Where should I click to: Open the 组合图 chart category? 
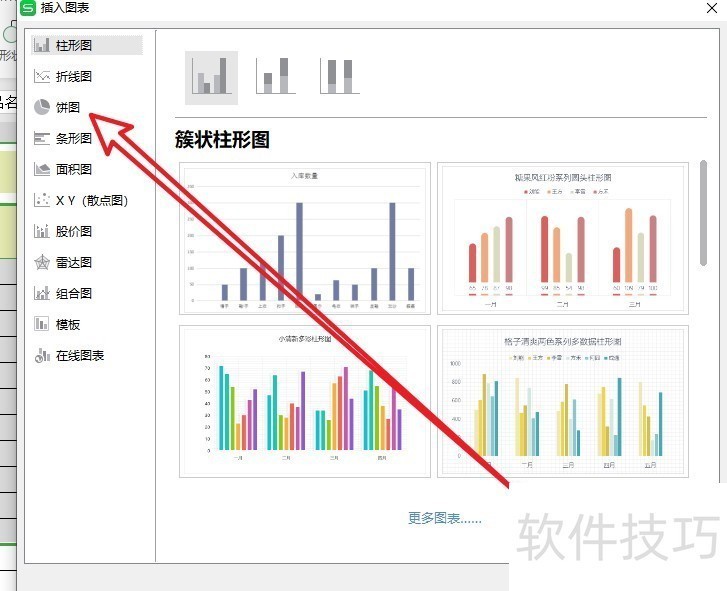click(x=74, y=293)
